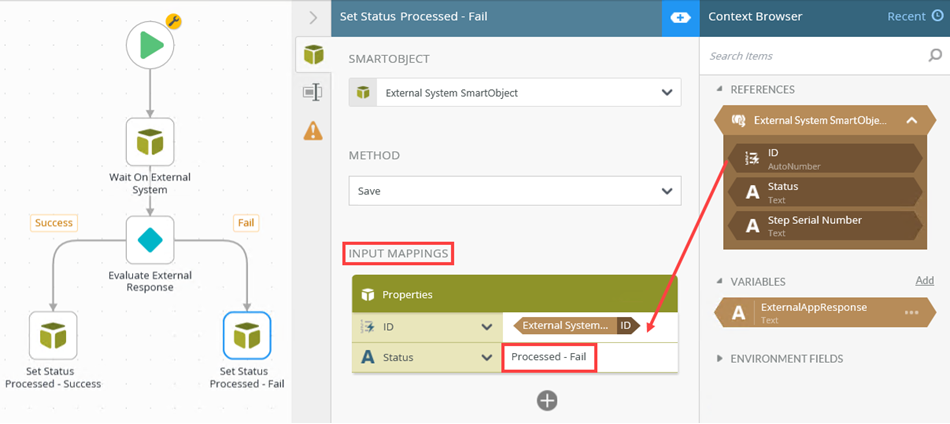Screen dimensions: 950x424
Task: Open the SmartObject properties tab icon
Action: click(x=314, y=55)
